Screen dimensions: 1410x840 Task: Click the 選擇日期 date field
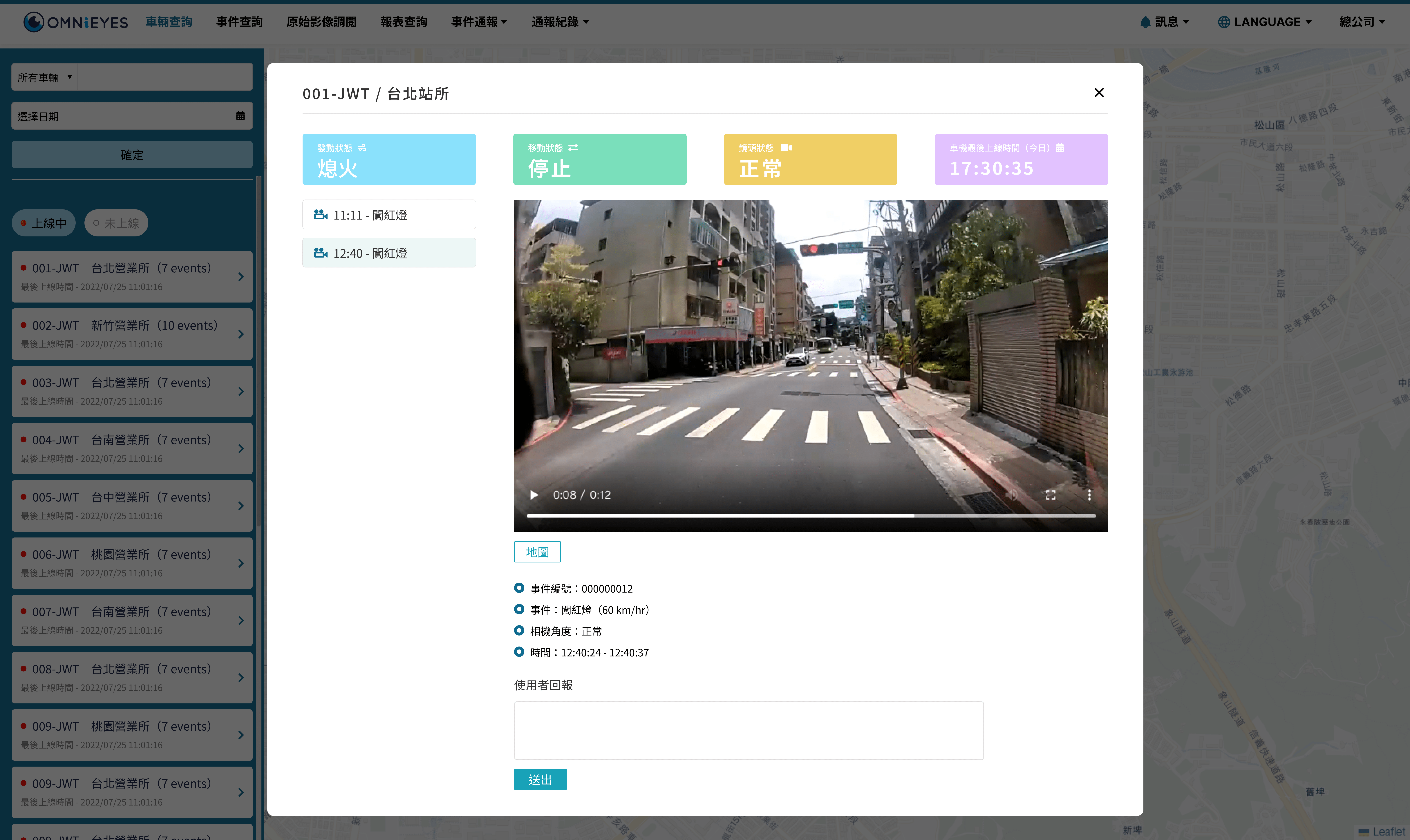(132, 116)
